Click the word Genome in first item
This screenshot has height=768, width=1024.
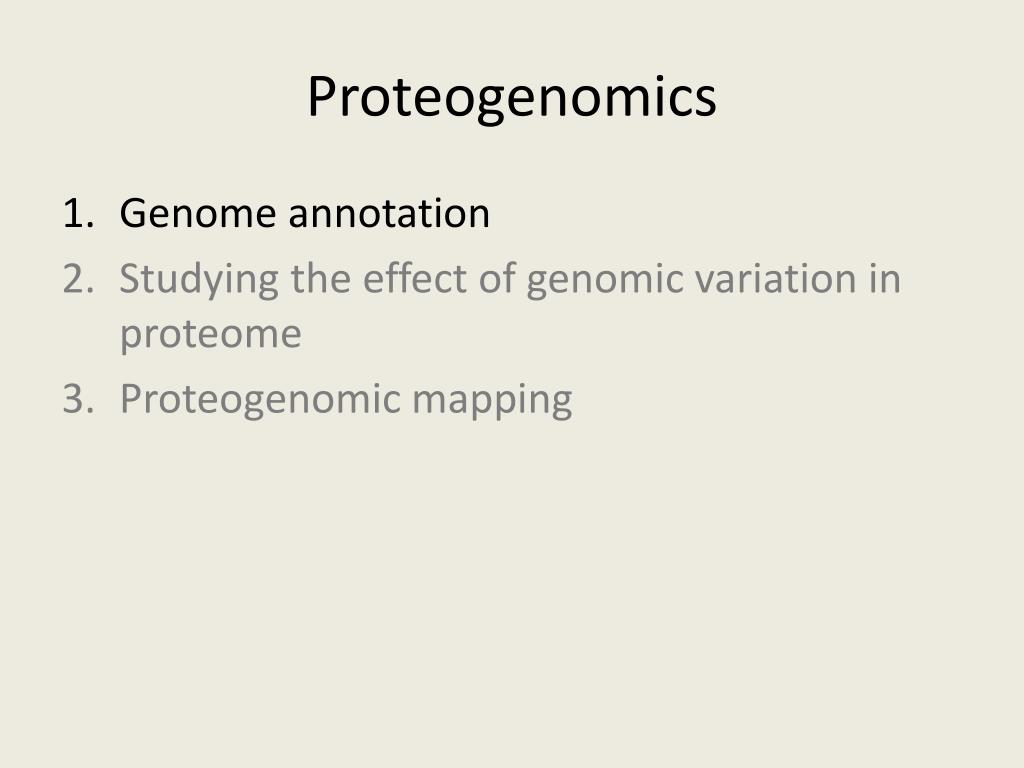pos(198,214)
